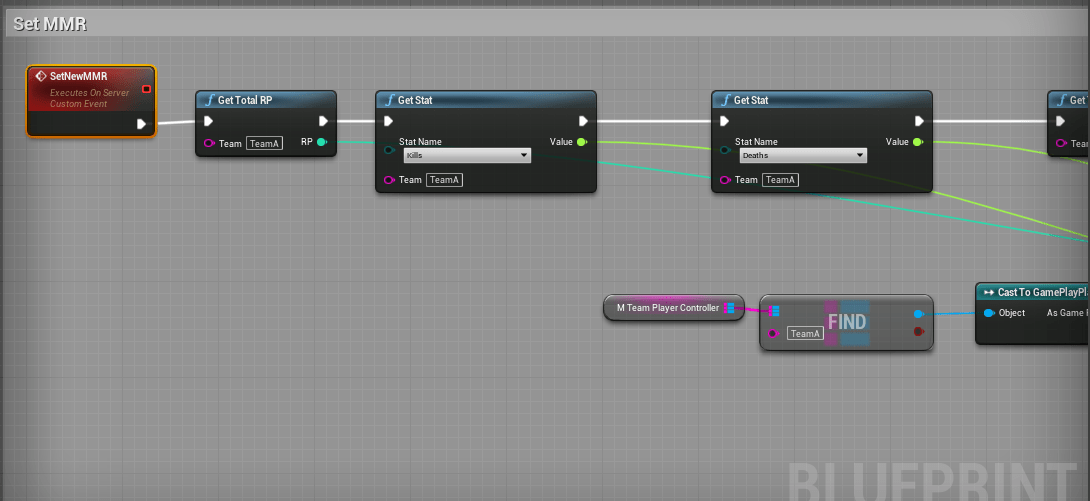
Task: Click M Team Player Controller output pin
Action: 729,308
